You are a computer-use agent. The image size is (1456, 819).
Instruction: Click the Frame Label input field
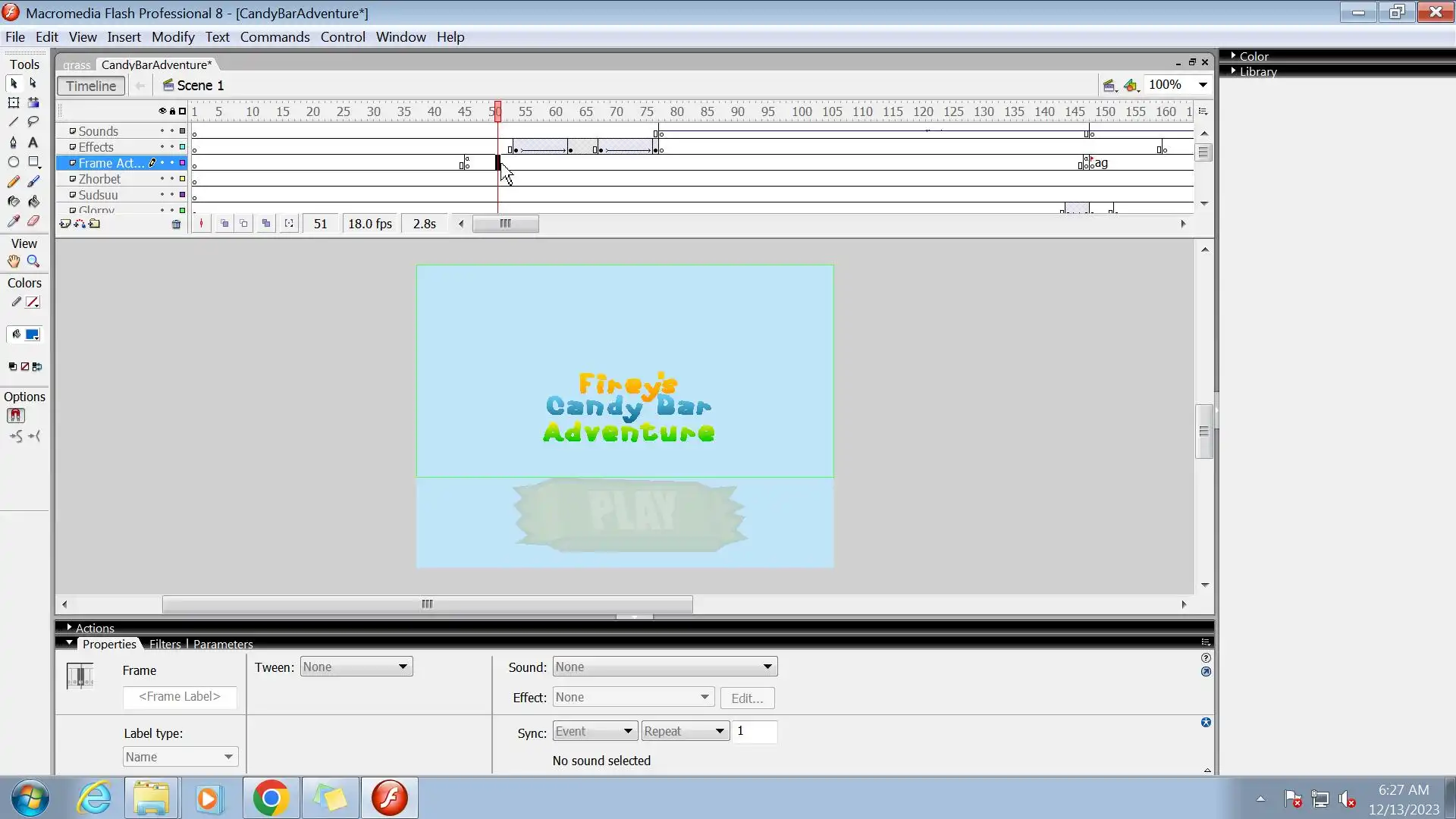[180, 697]
